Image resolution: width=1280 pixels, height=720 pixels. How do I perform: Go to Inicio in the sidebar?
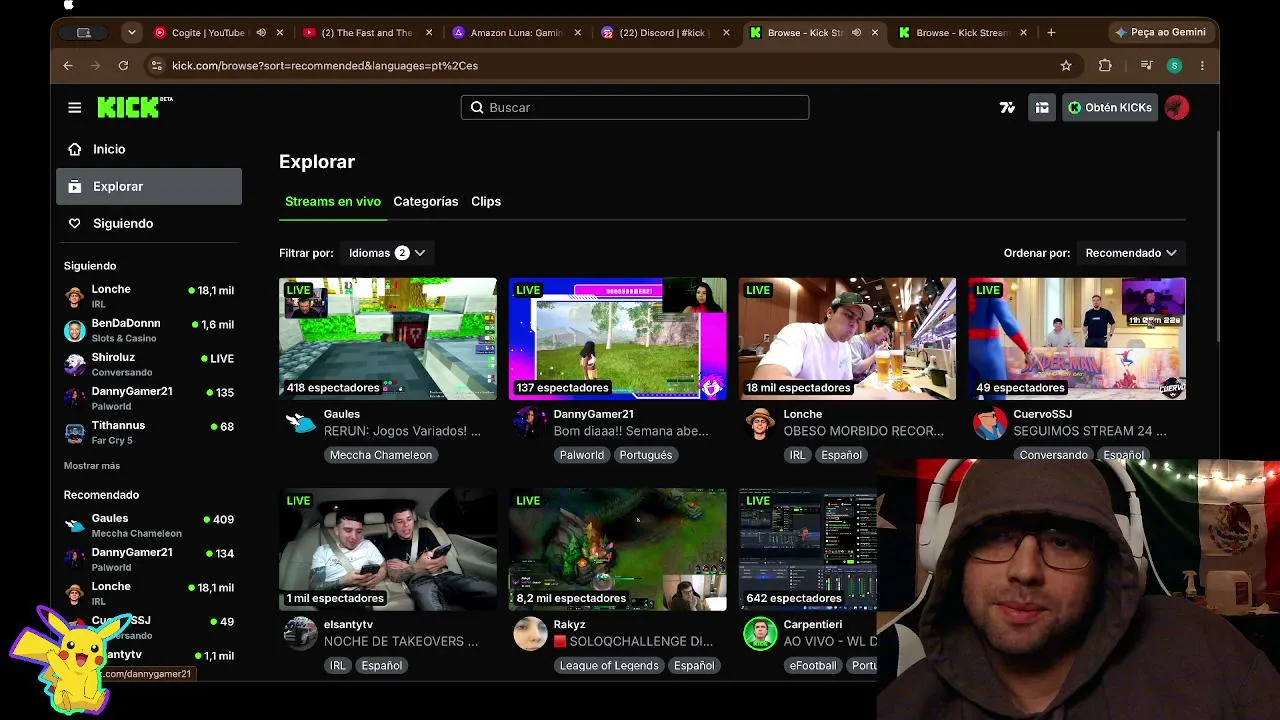coord(149,150)
